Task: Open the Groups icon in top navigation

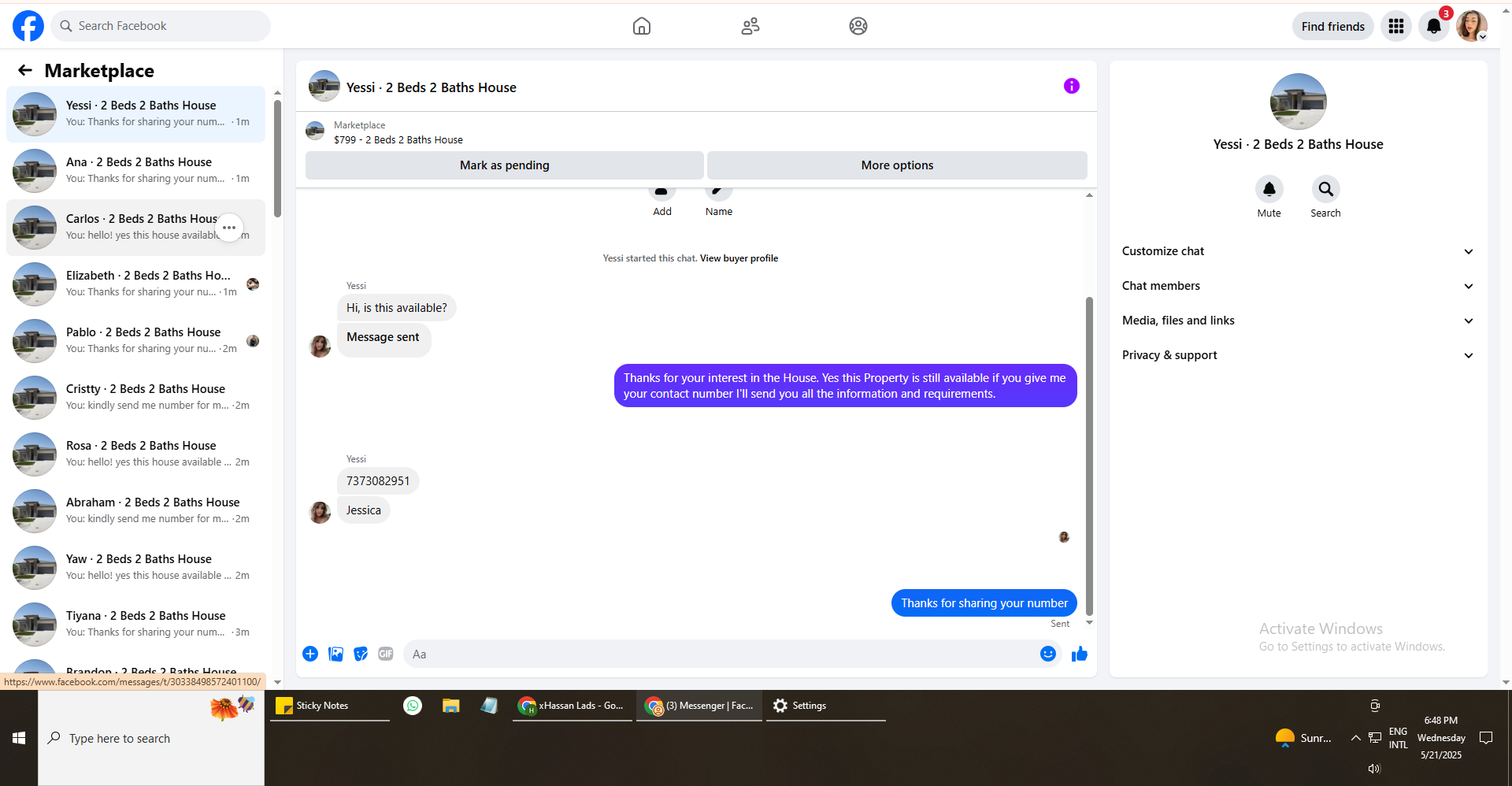Action: [x=858, y=26]
